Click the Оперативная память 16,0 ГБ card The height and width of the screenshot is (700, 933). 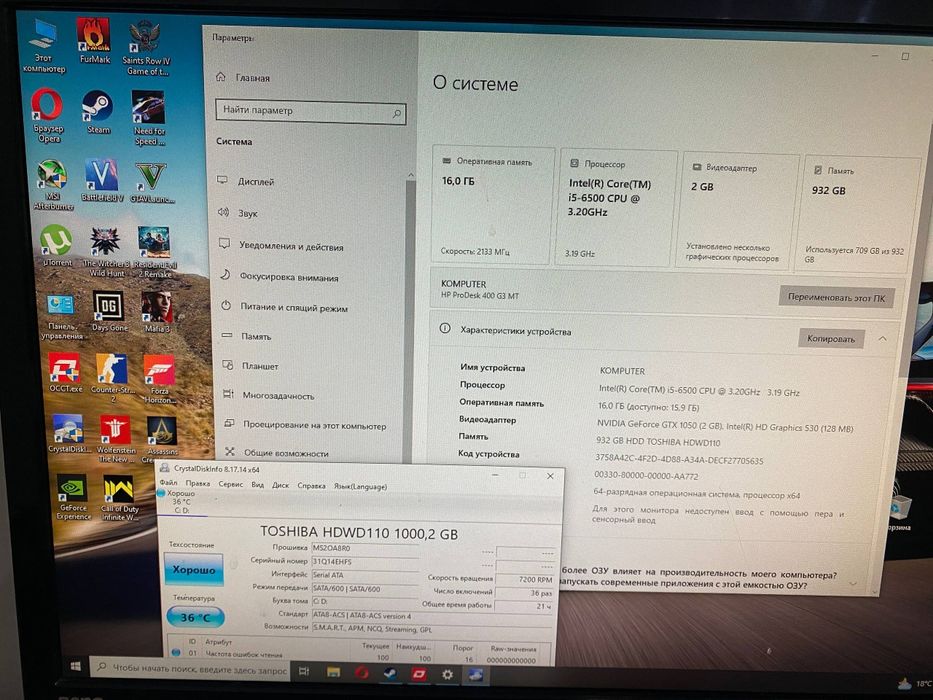493,204
